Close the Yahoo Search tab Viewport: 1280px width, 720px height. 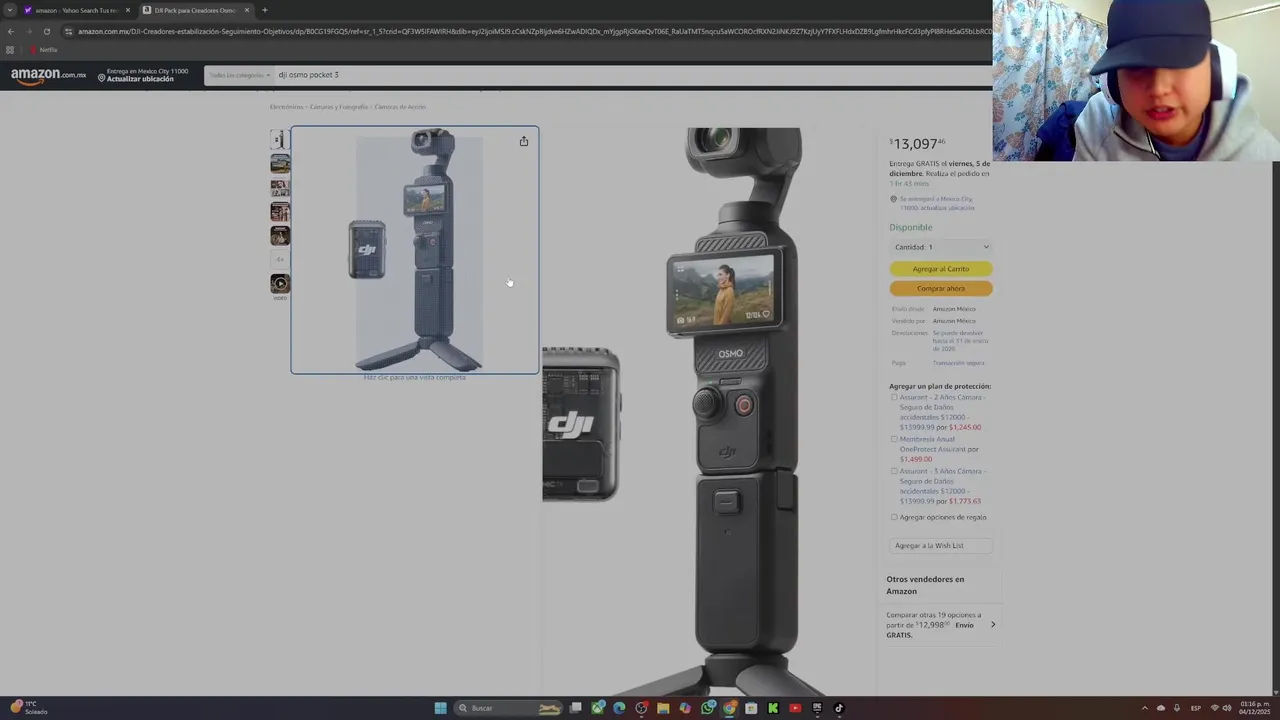coord(127,10)
